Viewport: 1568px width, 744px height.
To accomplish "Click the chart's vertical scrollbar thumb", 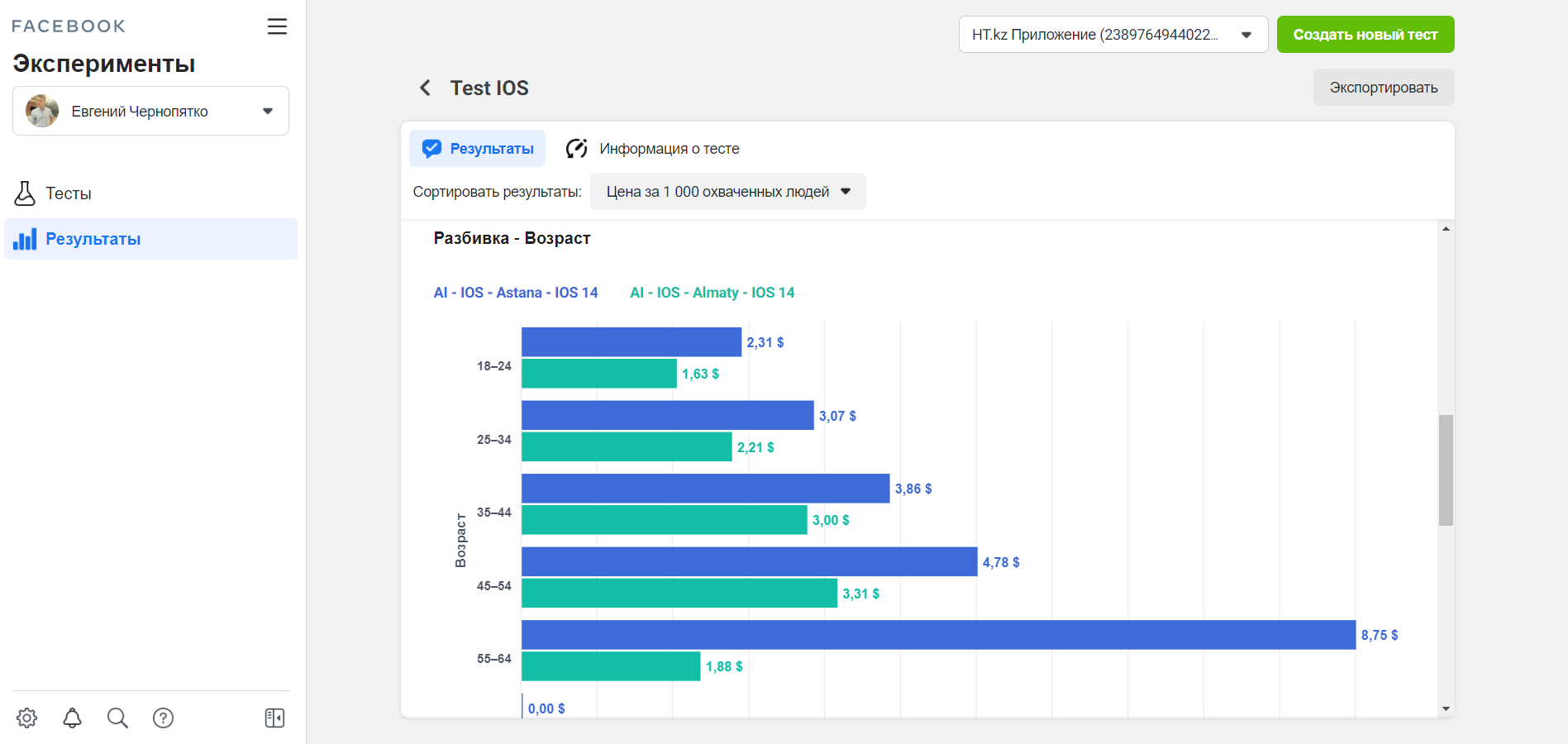I will tap(1446, 470).
